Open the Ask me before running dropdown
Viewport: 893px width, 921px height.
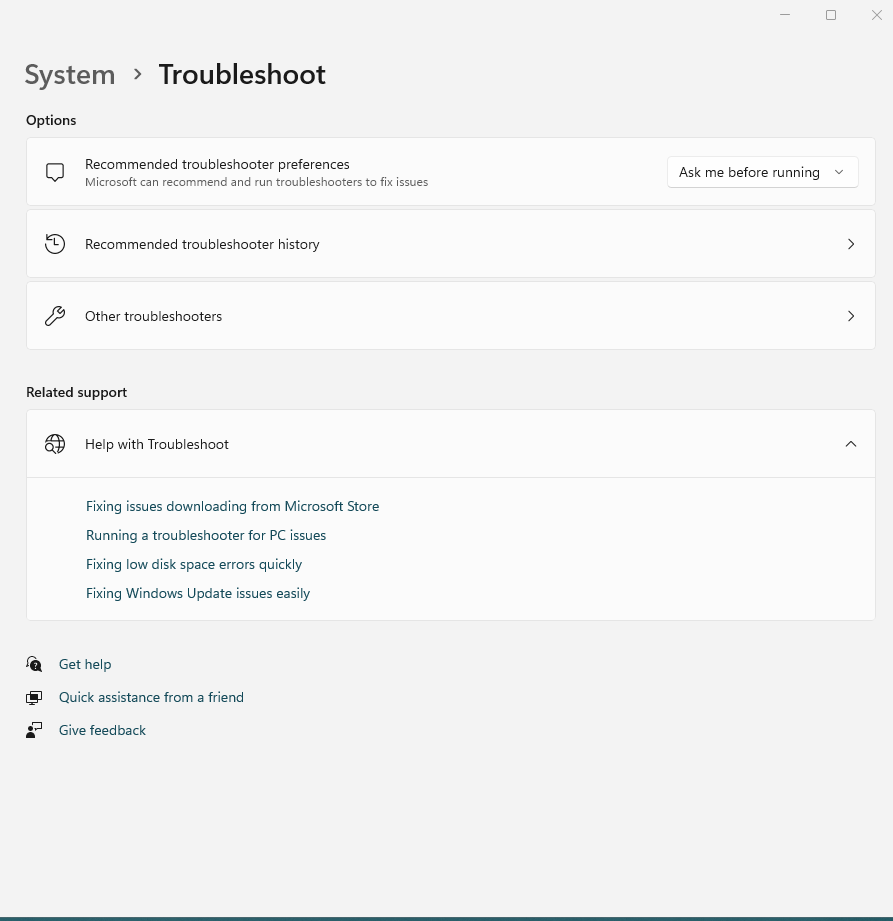[x=763, y=172]
